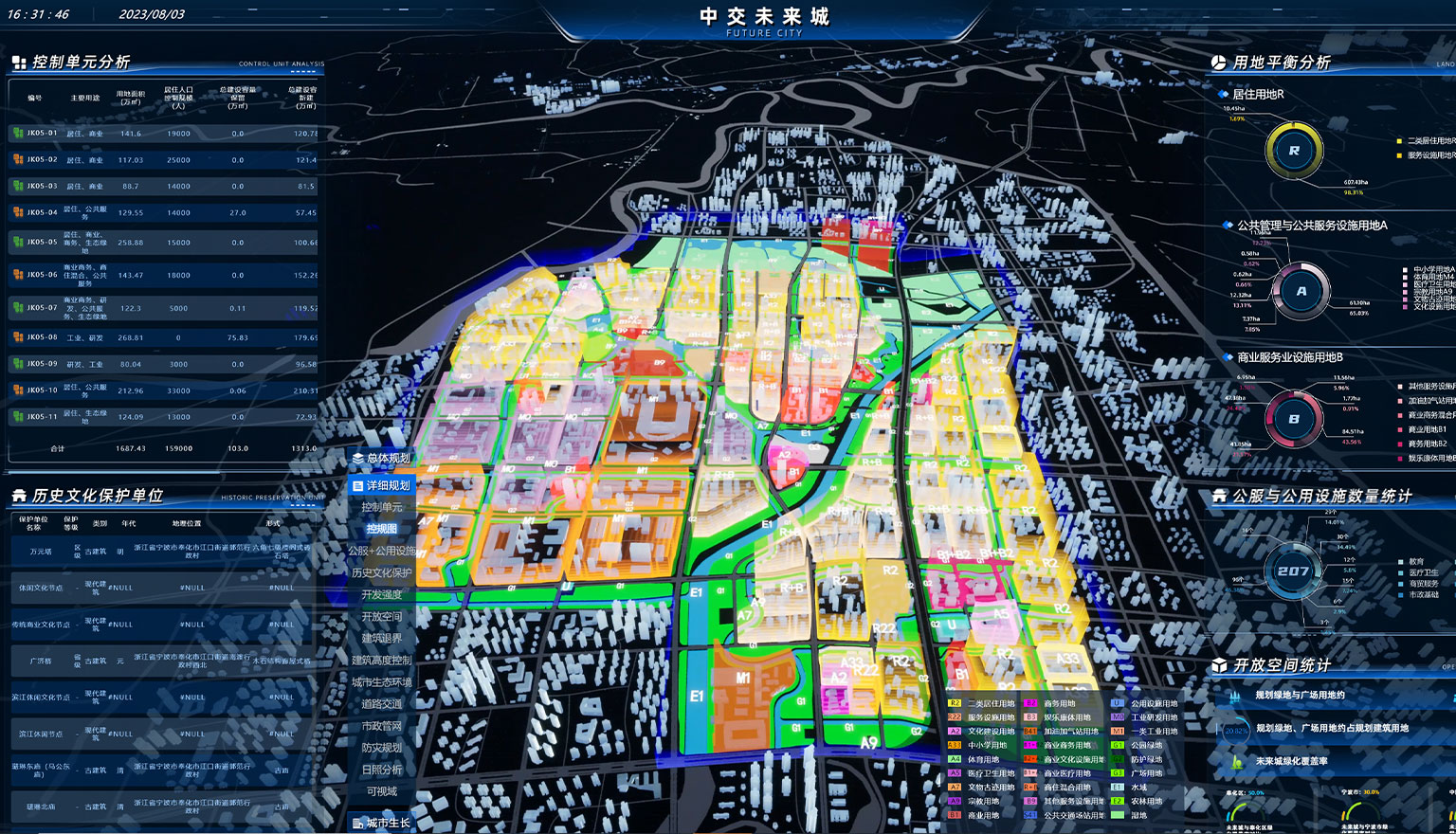This screenshot has width=1456, height=834.
Task: Click the JK05-01 row unit icon
Action: [18, 134]
